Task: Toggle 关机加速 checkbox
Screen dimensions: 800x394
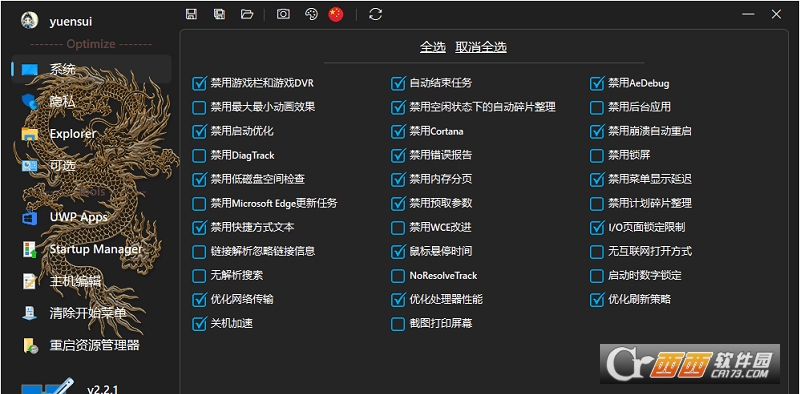Action: 199,324
